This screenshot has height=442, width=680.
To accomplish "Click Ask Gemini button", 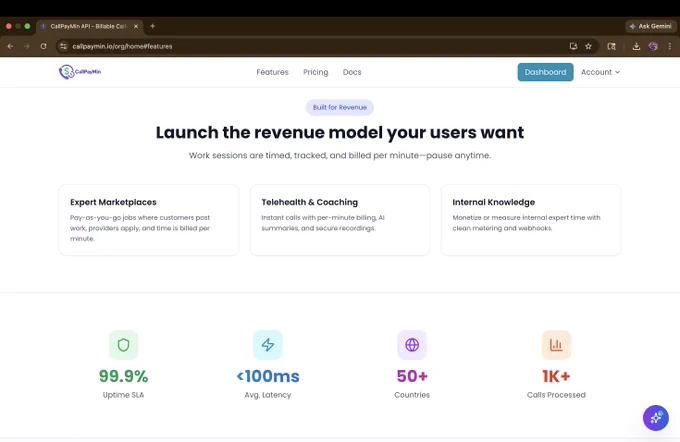I will pyautogui.click(x=651, y=26).
